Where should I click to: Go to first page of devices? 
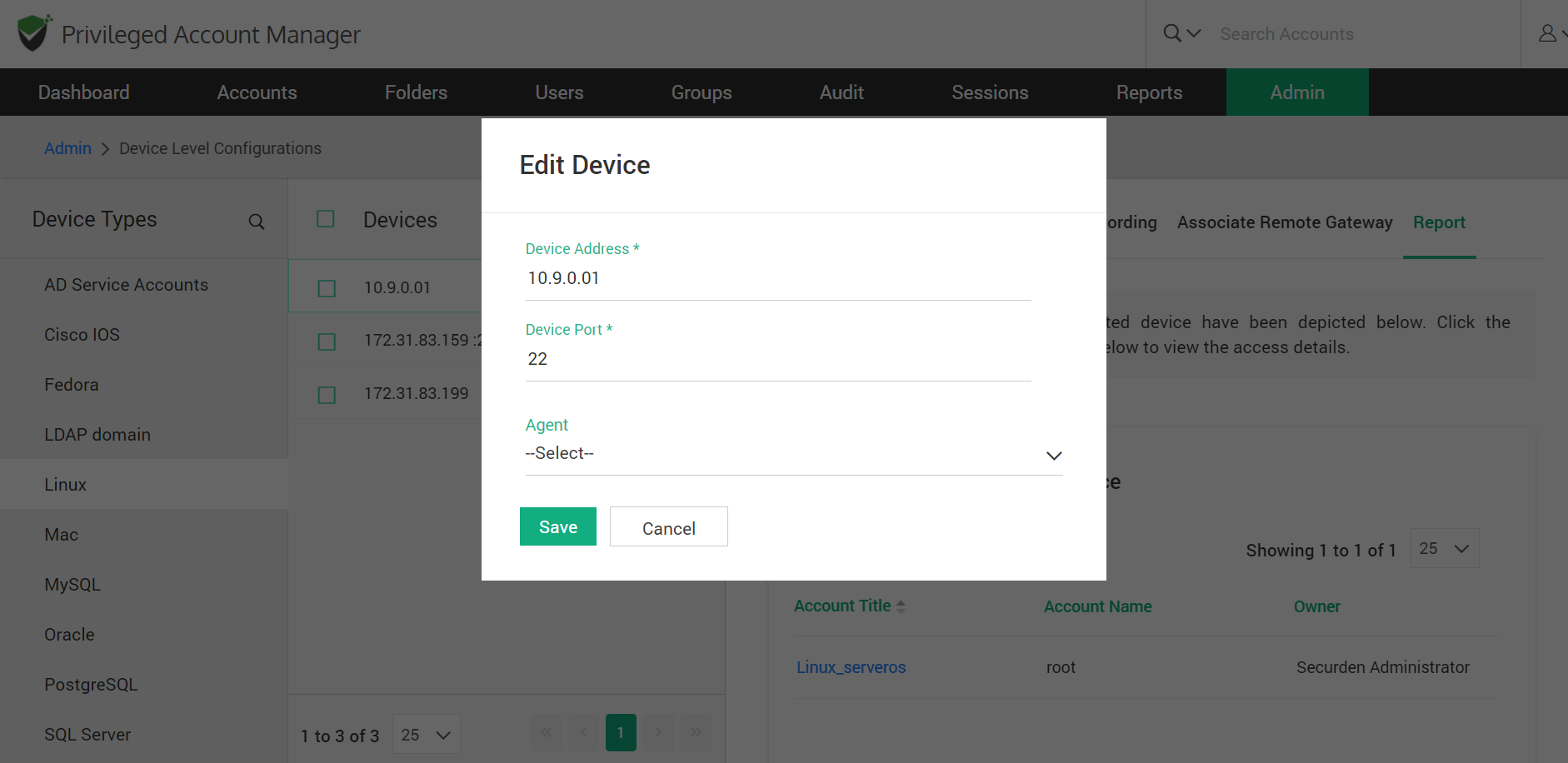point(547,732)
